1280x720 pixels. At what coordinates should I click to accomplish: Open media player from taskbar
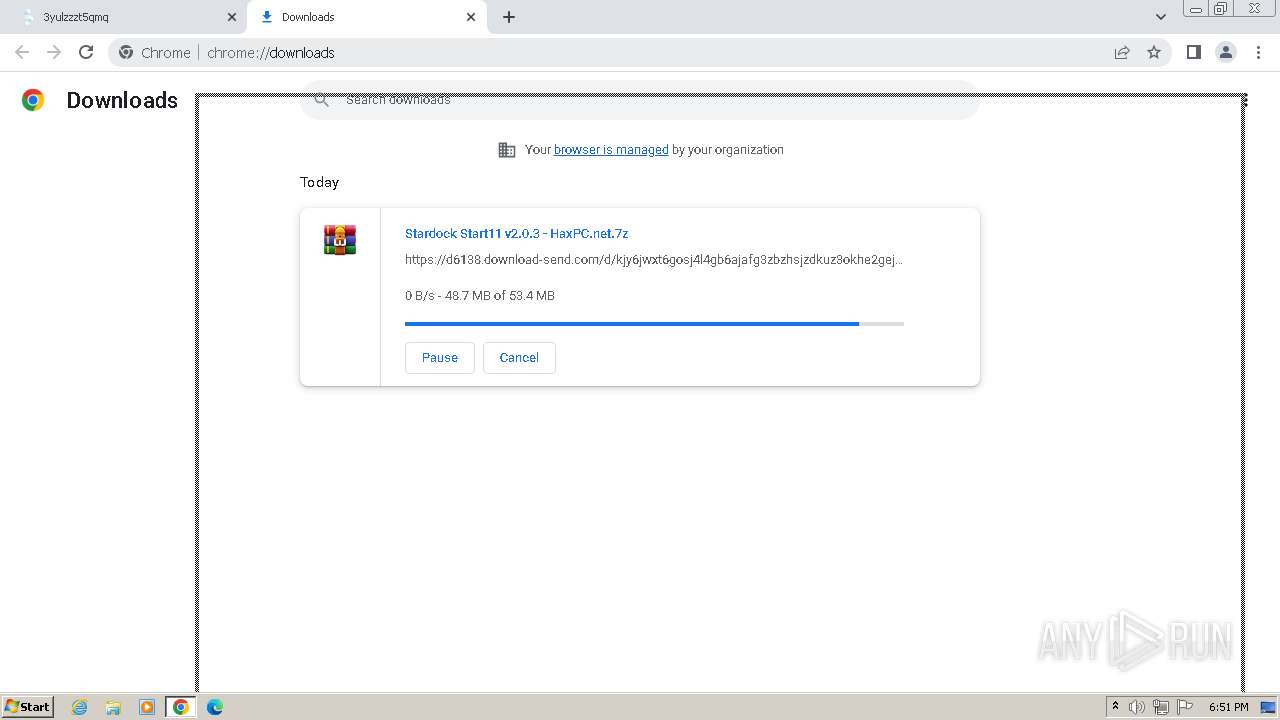[x=147, y=707]
